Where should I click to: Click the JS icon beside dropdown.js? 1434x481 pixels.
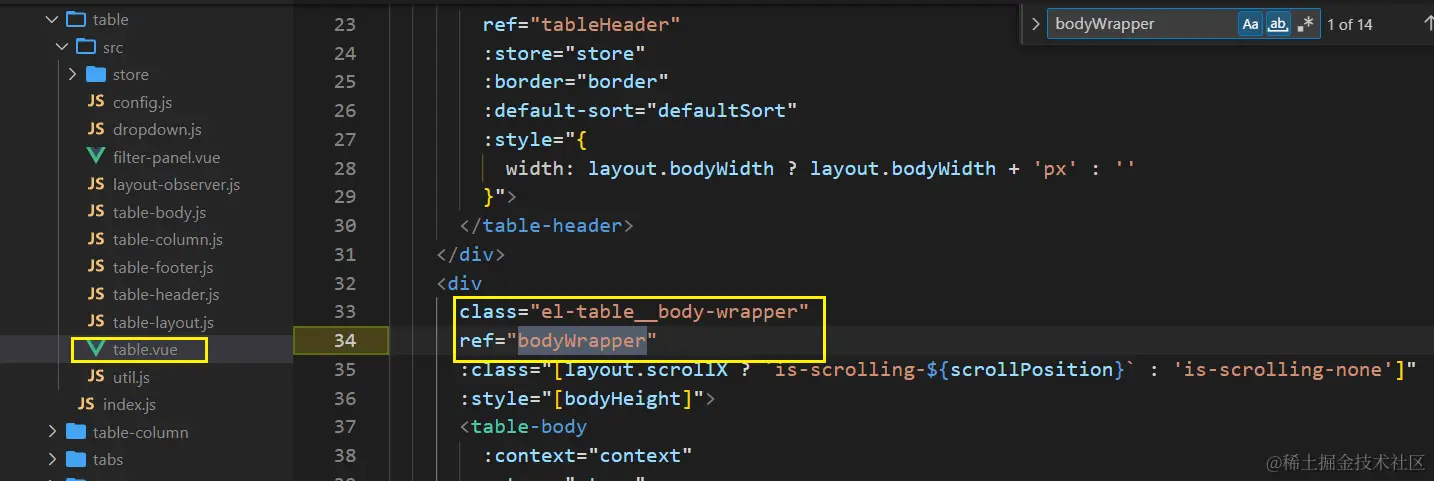(x=96, y=130)
